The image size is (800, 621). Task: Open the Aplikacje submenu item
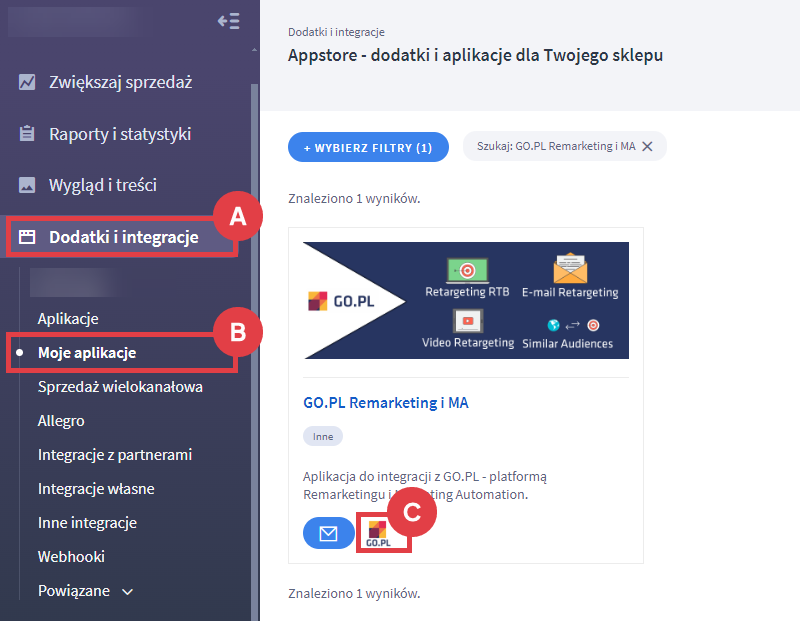pos(68,319)
